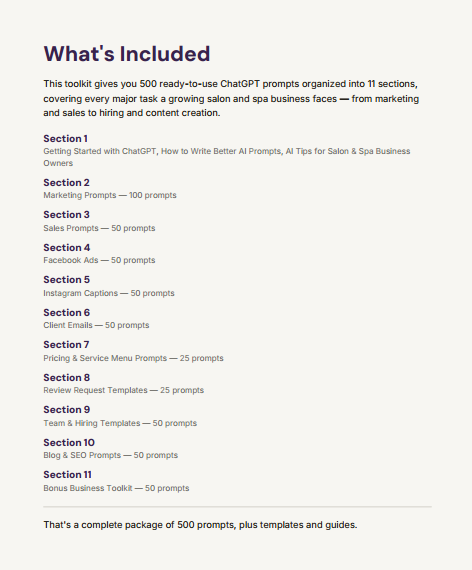Click the Section 7 heading
Image resolution: width=472 pixels, height=570 pixels.
click(x=66, y=345)
